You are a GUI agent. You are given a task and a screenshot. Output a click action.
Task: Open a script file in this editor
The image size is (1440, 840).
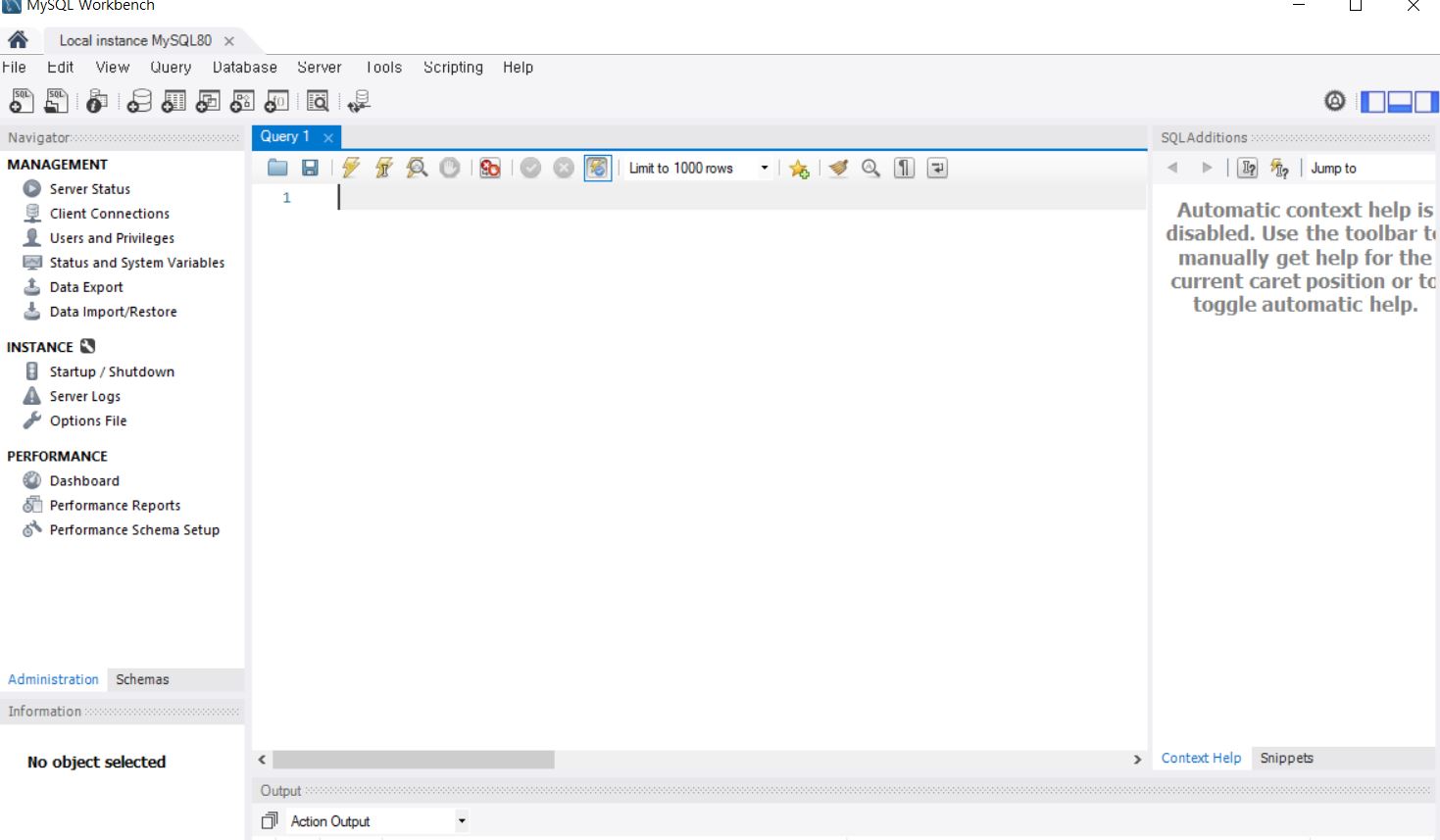[x=278, y=168]
